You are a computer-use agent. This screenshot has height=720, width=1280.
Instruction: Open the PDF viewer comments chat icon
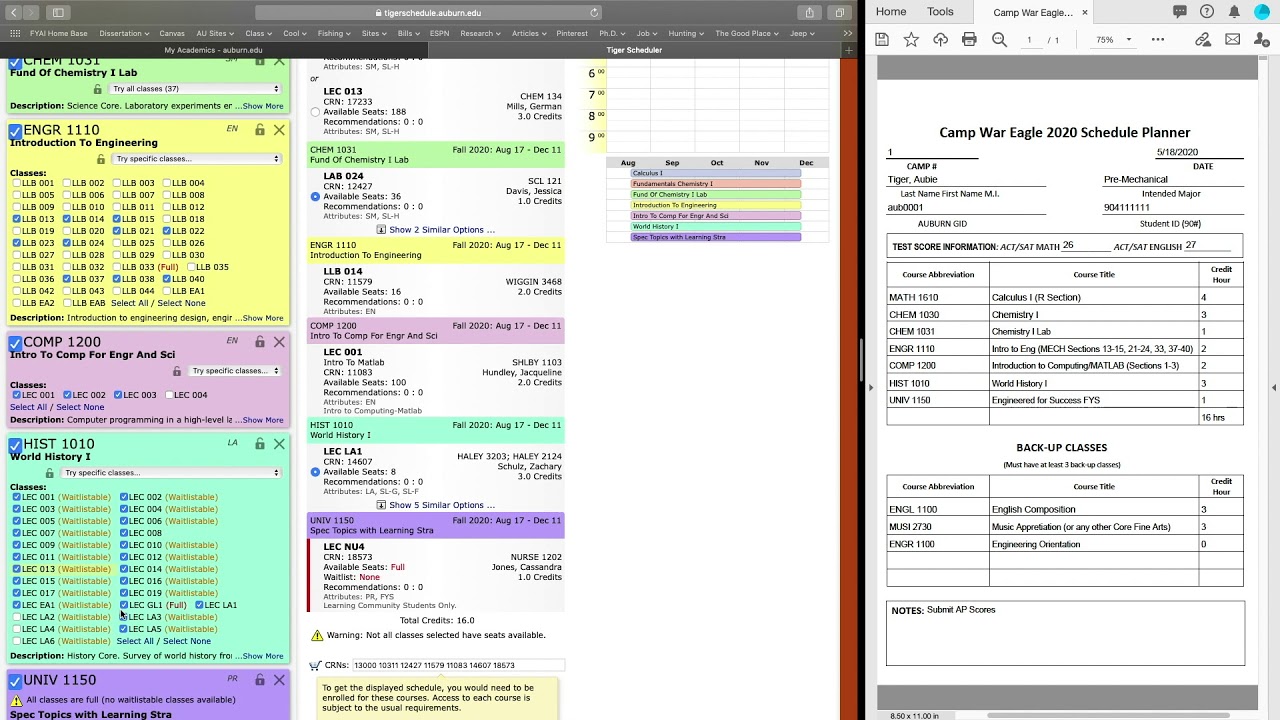point(1180,12)
